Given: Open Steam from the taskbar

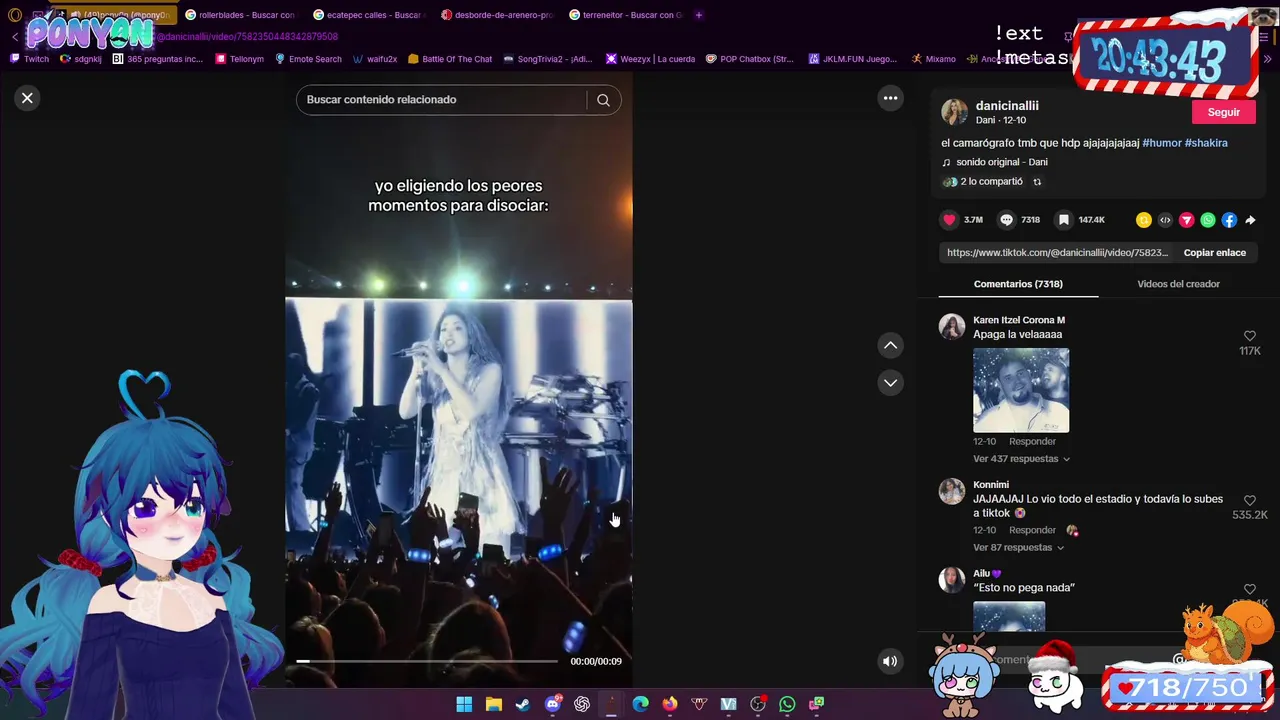Looking at the screenshot, I should point(523,704).
